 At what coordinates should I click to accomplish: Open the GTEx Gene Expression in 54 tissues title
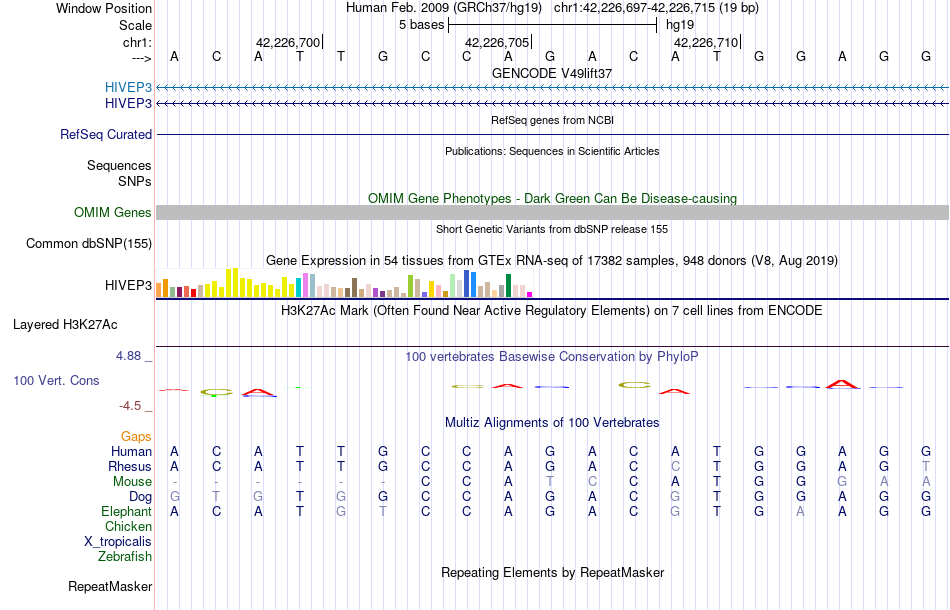[x=552, y=260]
